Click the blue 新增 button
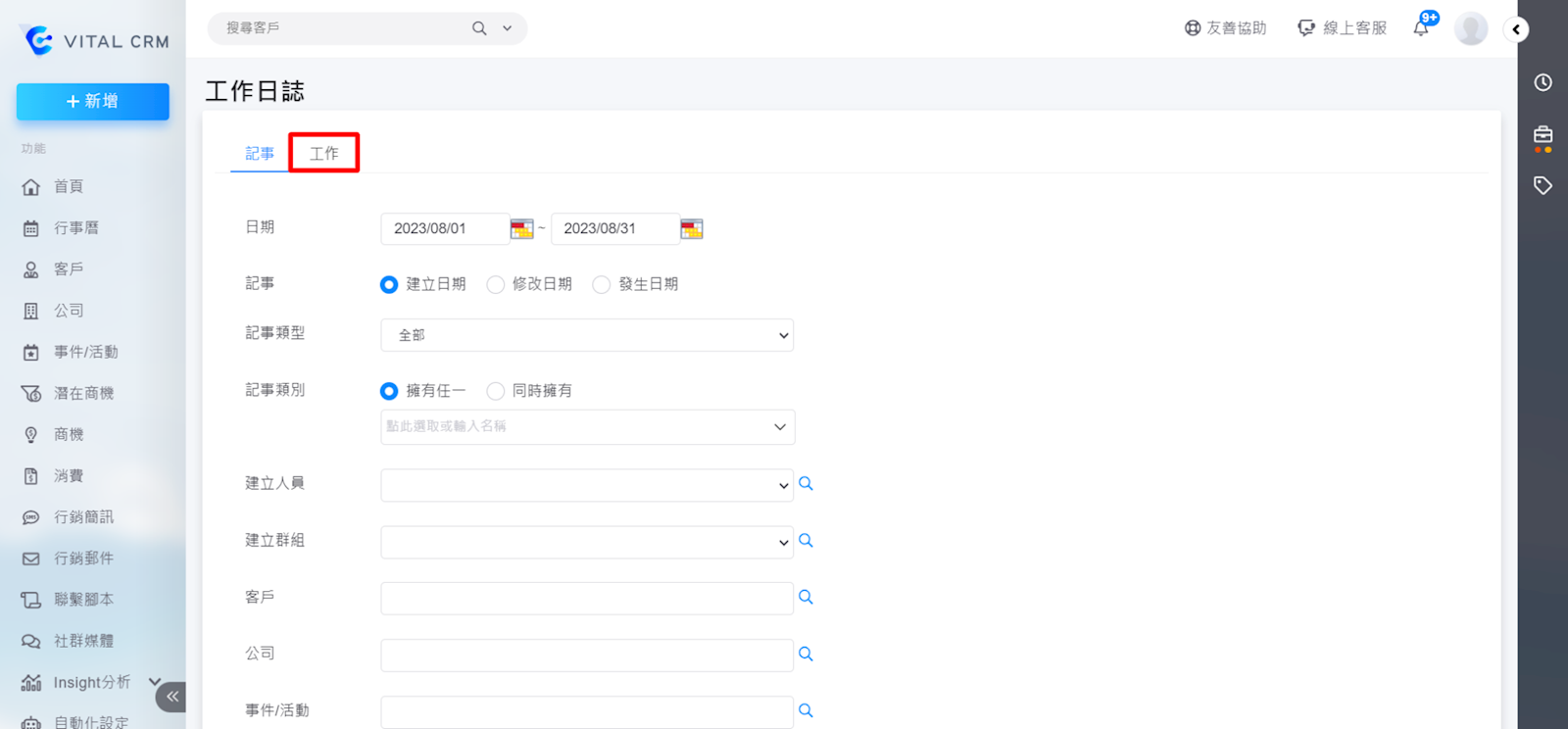 pyautogui.click(x=93, y=102)
